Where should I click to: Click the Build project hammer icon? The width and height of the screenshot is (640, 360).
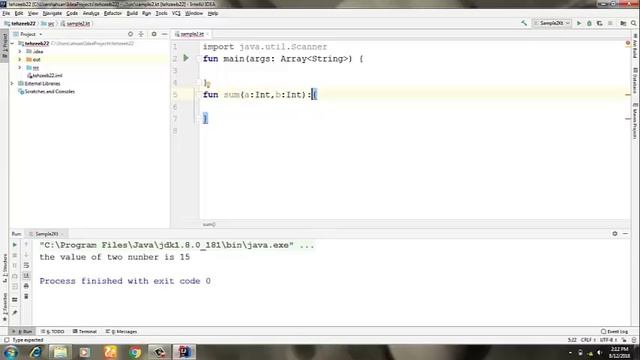524,23
